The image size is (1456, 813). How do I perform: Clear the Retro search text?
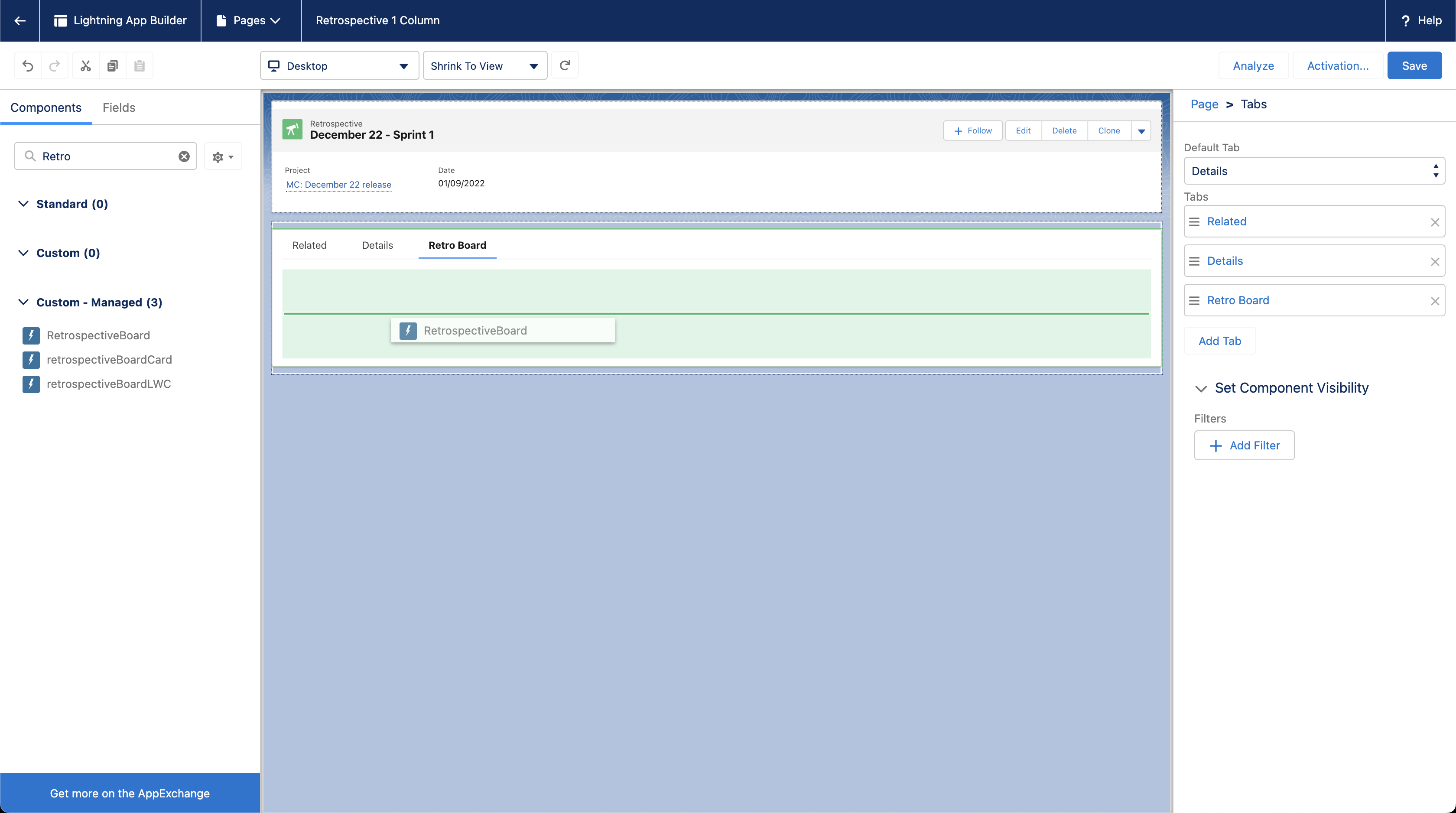(x=184, y=156)
